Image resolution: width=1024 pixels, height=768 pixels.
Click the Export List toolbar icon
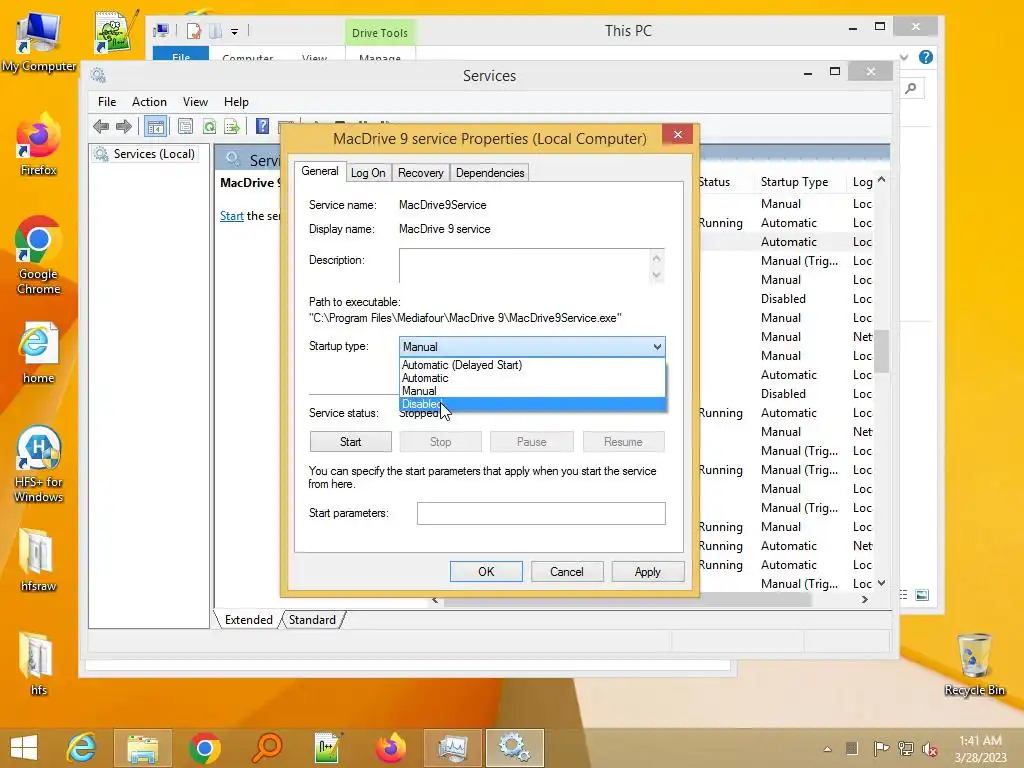(x=232, y=126)
